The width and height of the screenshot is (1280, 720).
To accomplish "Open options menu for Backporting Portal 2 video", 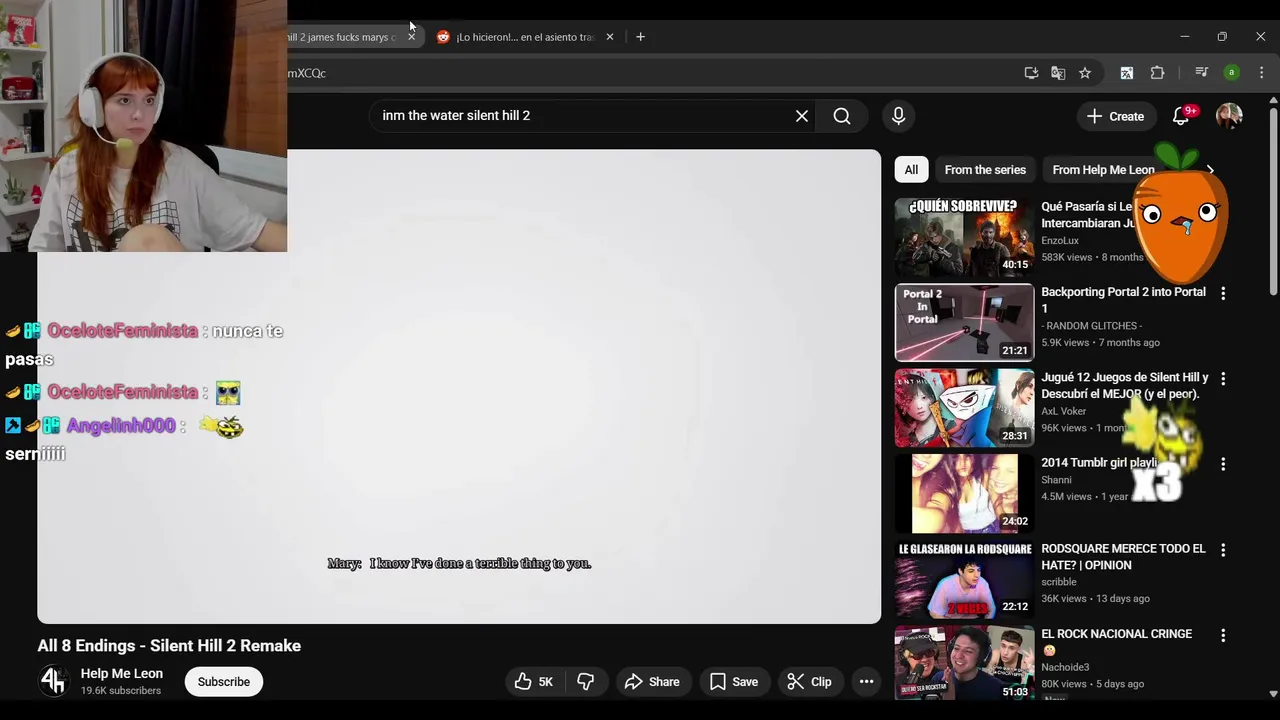I will 1223,293.
